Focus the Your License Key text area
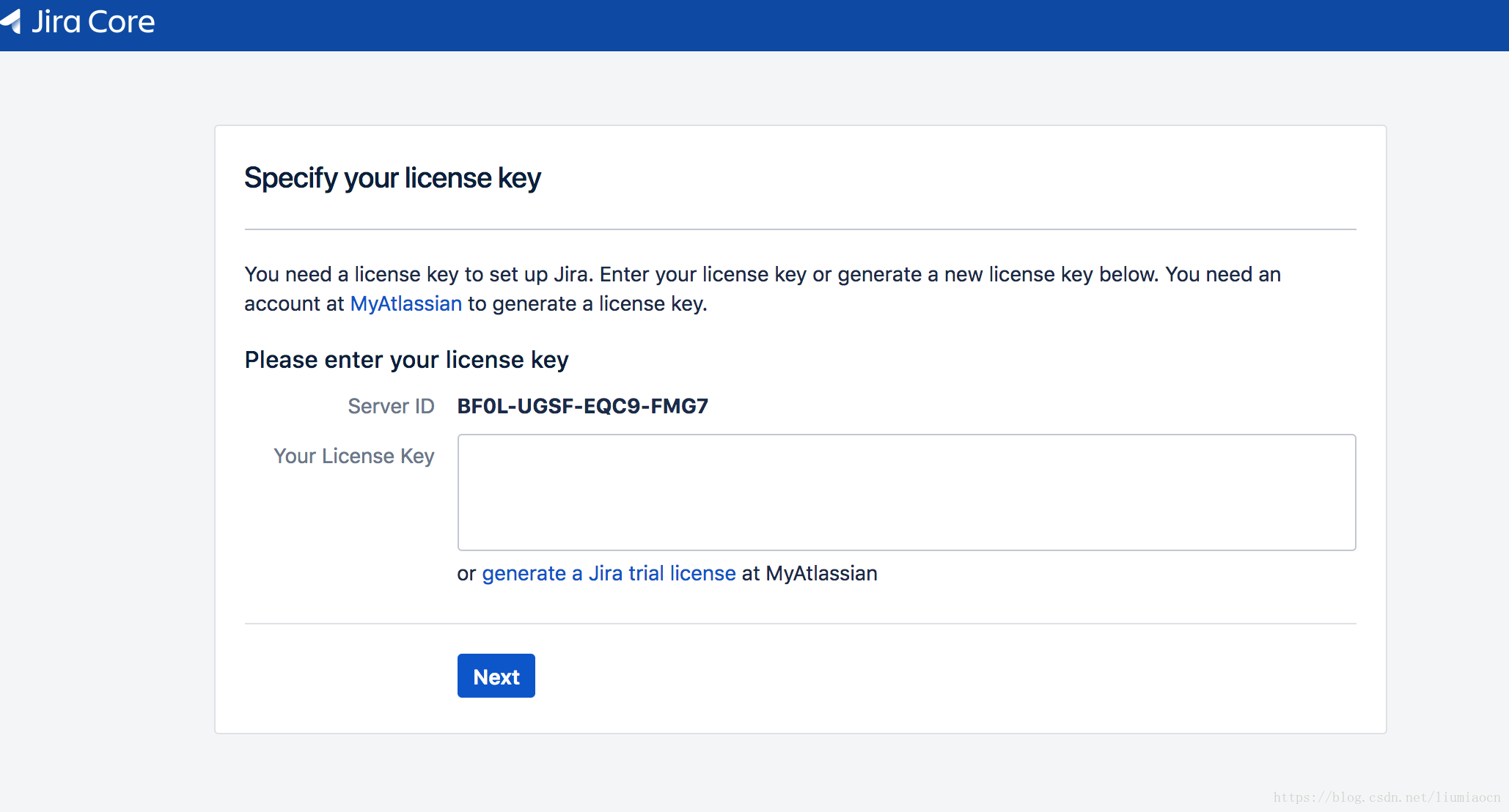1509x812 pixels. point(906,492)
